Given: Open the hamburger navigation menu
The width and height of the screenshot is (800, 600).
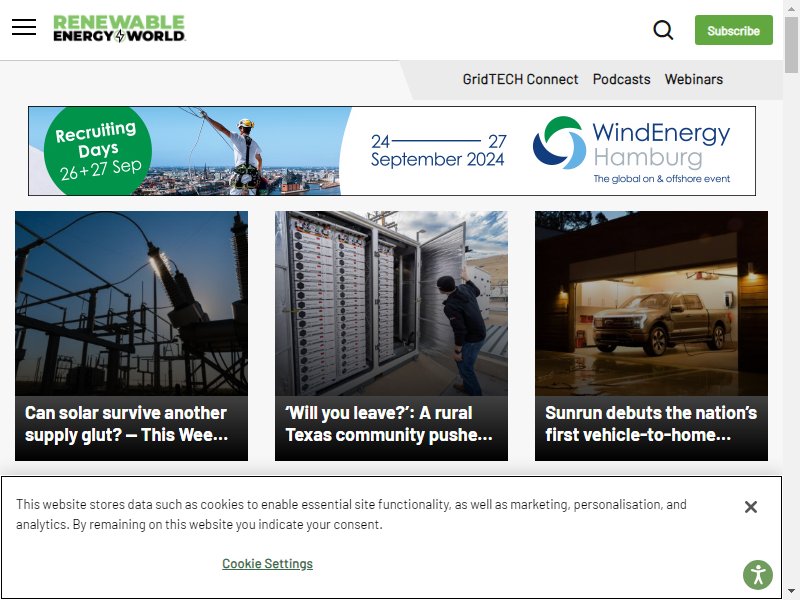Looking at the screenshot, I should (x=24, y=27).
